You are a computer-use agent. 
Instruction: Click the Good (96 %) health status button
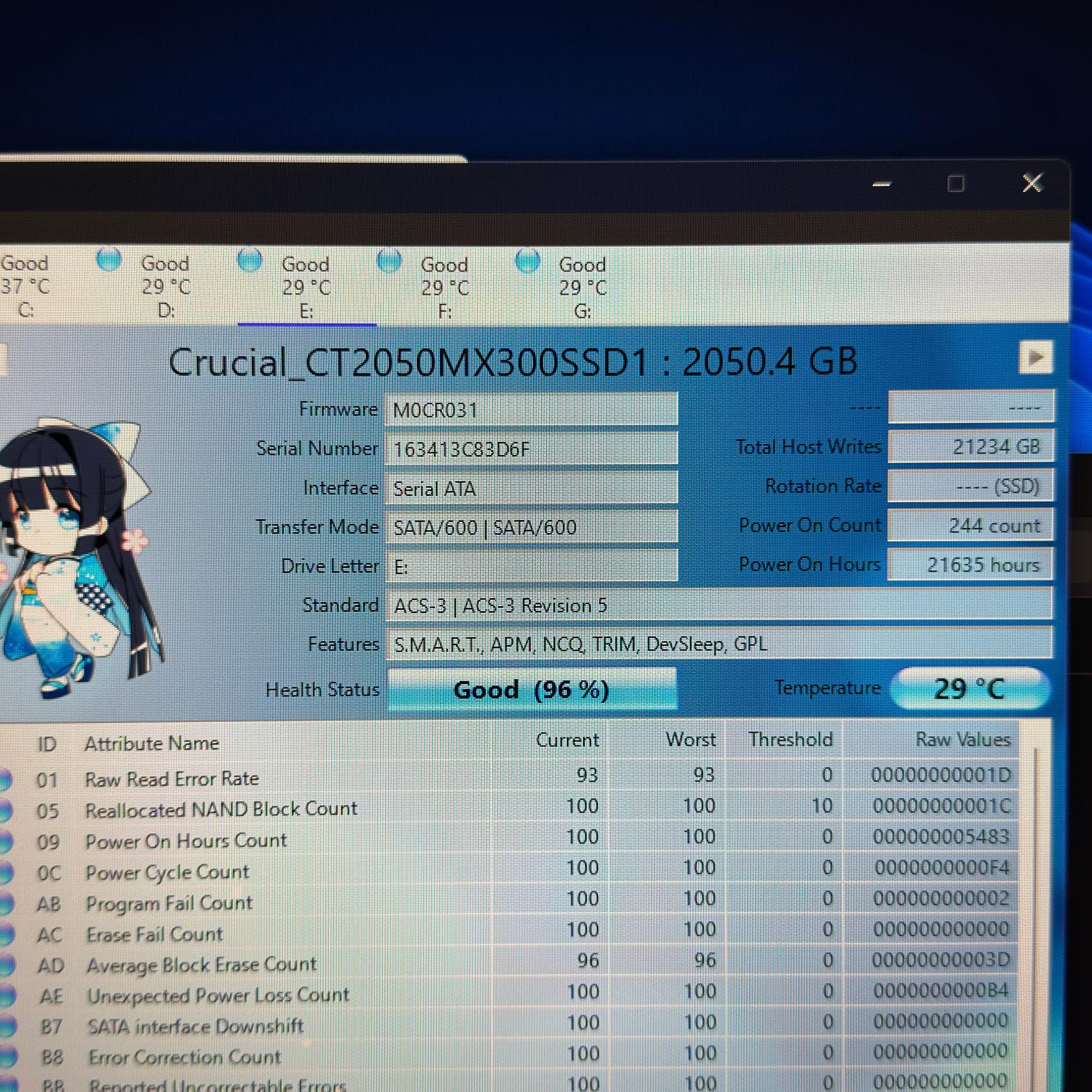532,689
